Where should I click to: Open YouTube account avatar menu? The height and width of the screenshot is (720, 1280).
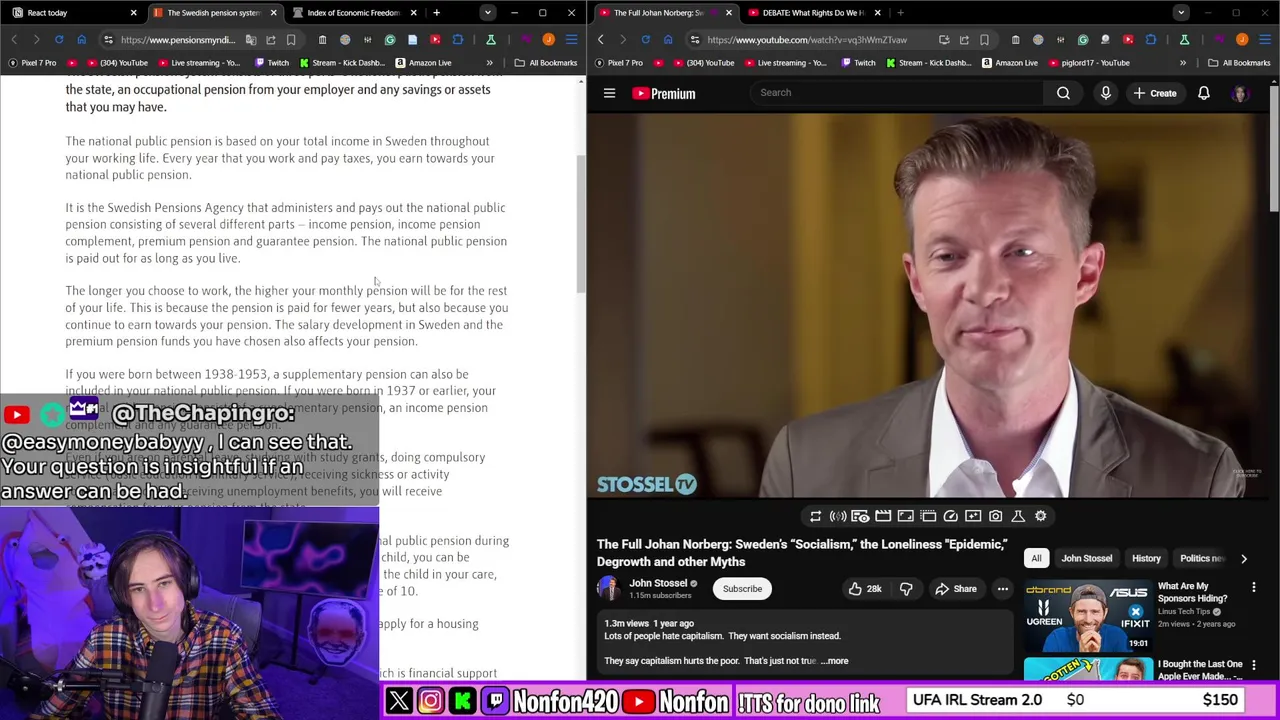[x=1240, y=93]
